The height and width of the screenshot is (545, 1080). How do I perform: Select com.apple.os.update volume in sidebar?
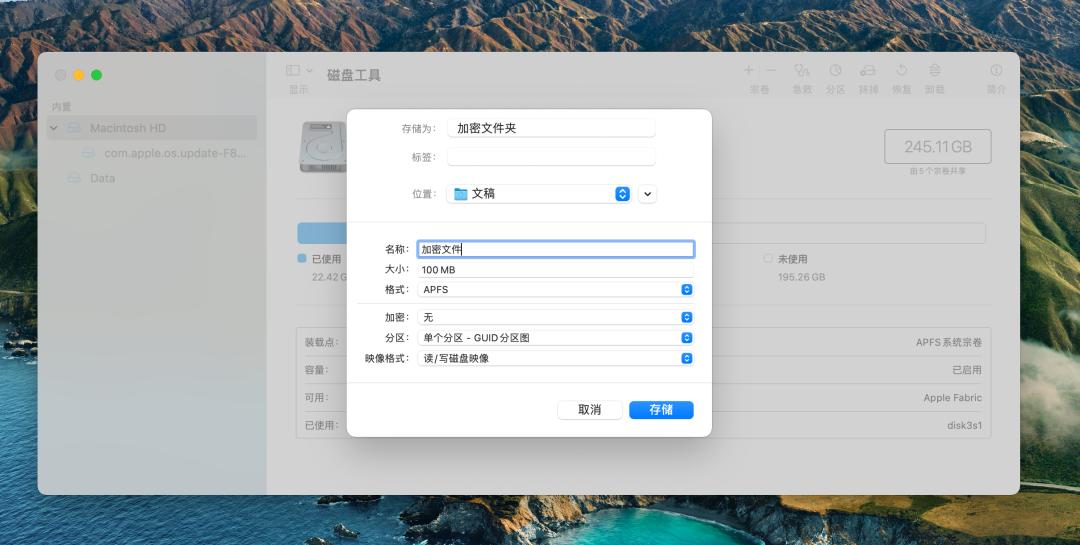174,153
